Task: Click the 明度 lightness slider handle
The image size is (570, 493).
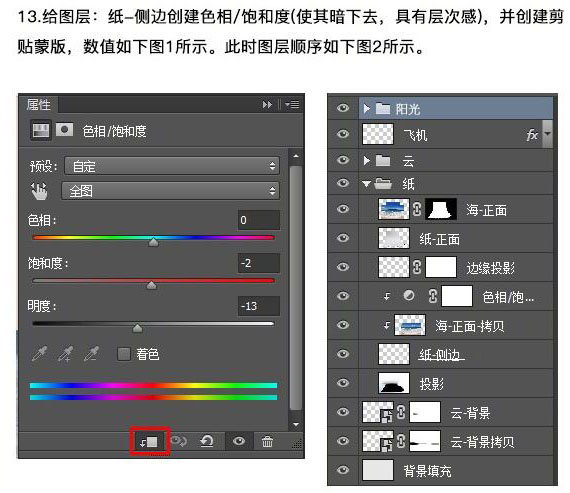Action: coord(137,329)
